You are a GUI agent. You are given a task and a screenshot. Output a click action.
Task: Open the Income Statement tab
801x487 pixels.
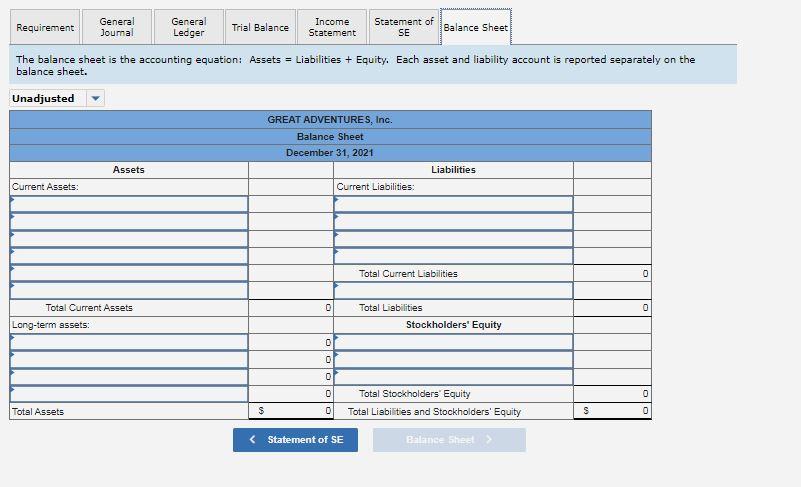click(332, 27)
